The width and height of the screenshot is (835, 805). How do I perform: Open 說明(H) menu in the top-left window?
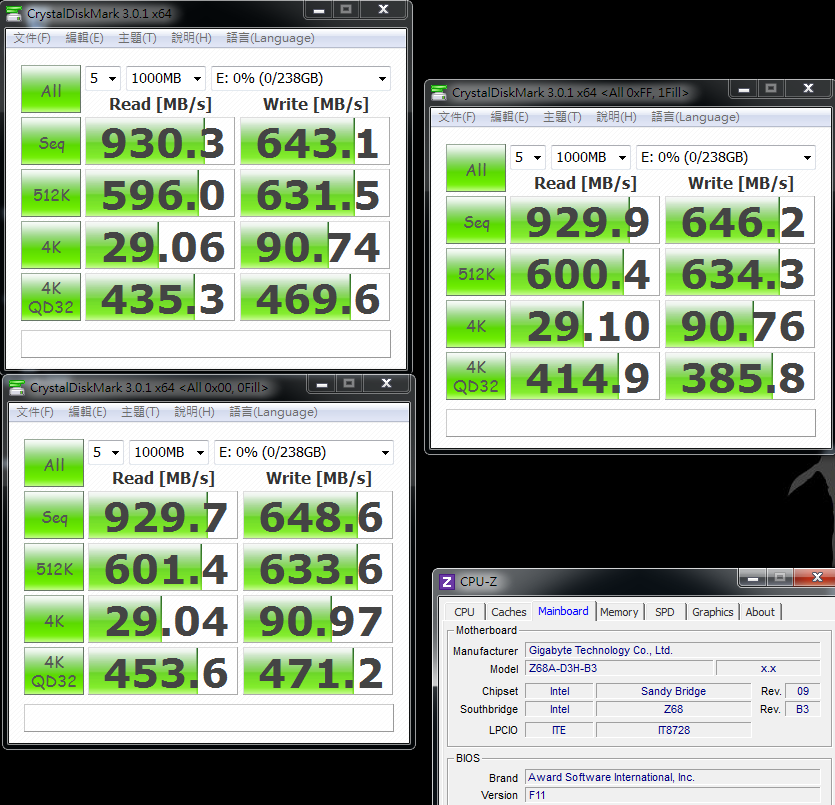191,38
